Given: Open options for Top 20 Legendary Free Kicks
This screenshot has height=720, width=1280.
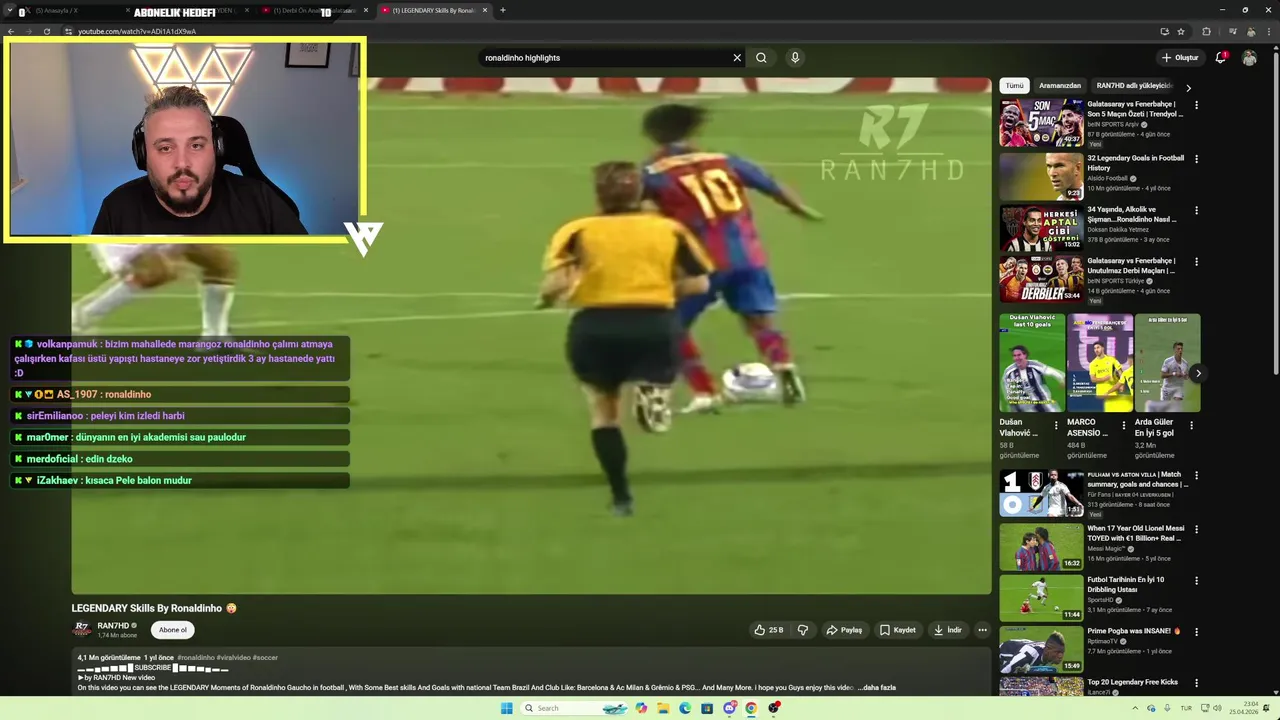Looking at the screenshot, I should 1196,683.
